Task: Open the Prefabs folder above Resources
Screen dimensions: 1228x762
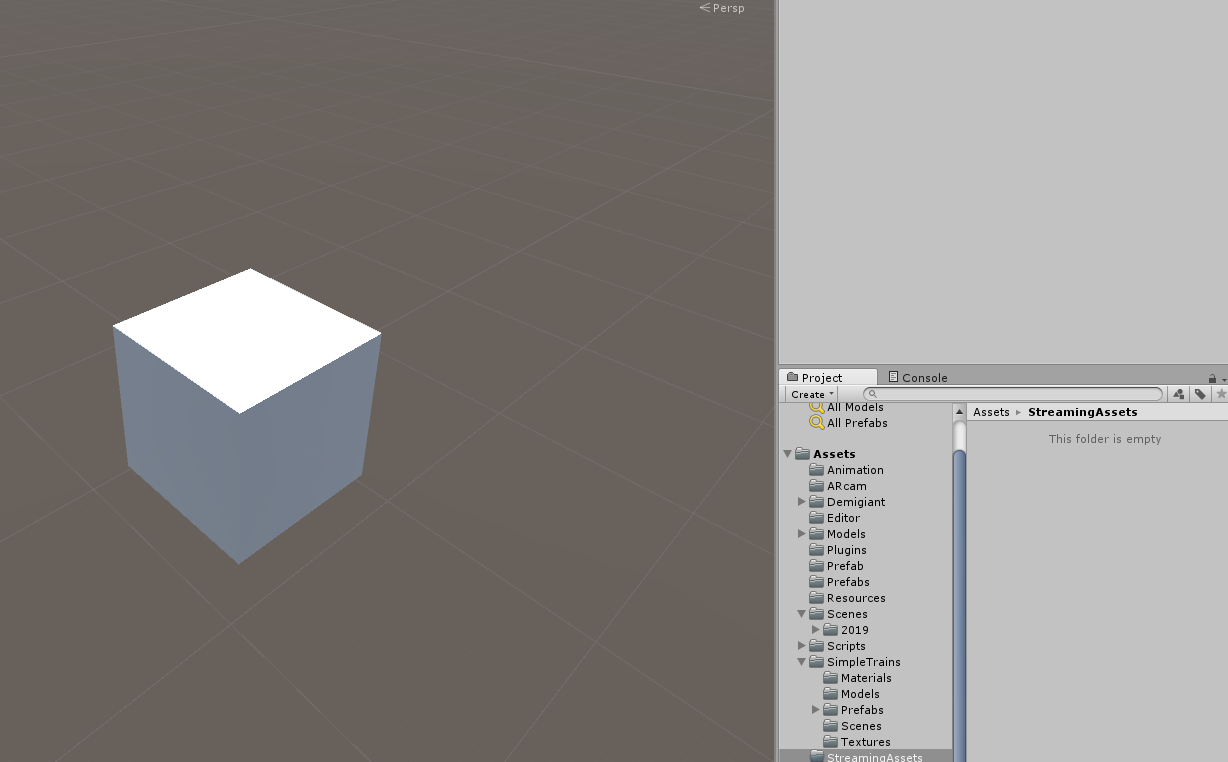Action: [x=839, y=582]
